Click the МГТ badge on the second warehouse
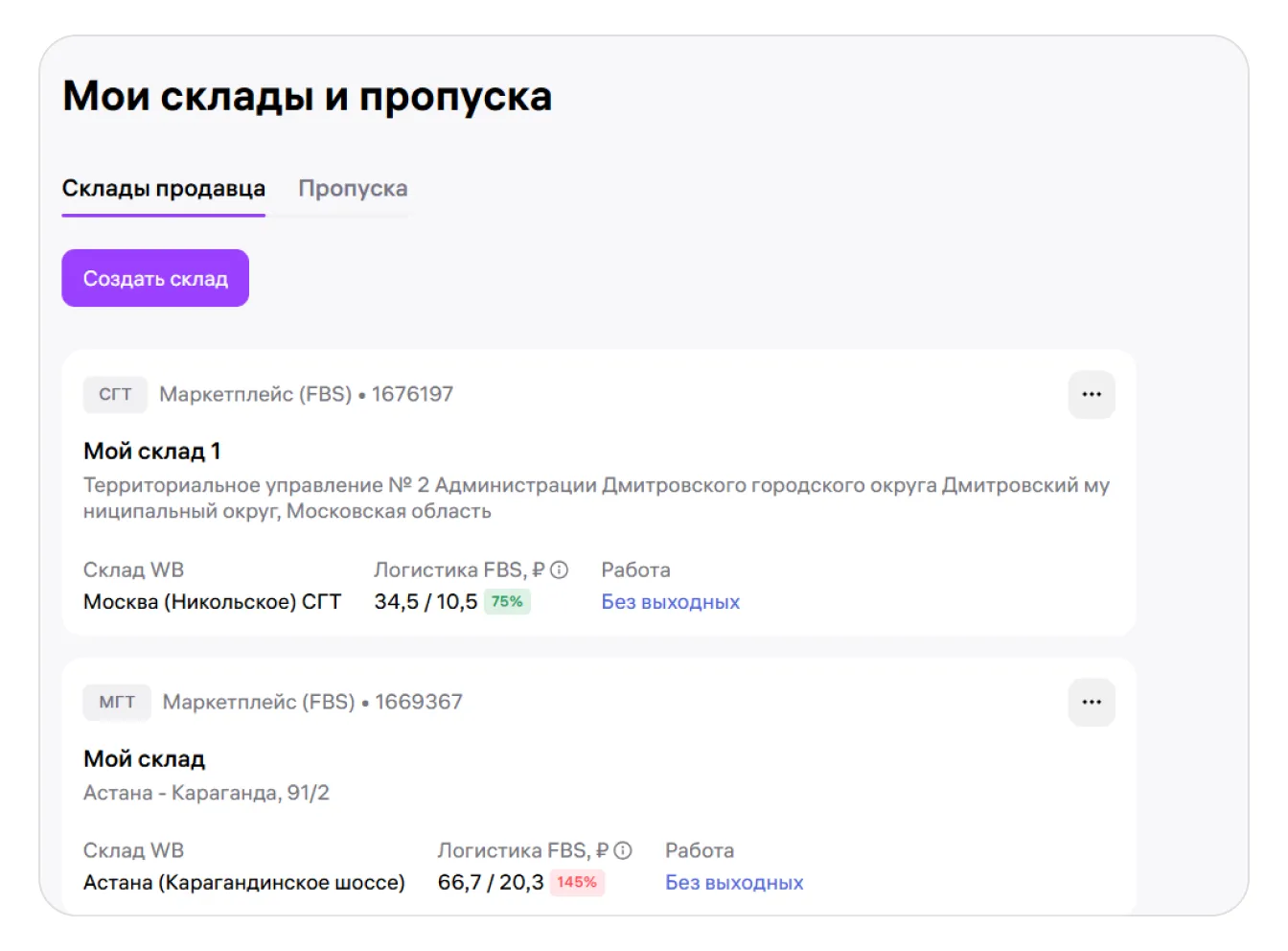The width and height of the screenshot is (1288, 951). coord(117,702)
